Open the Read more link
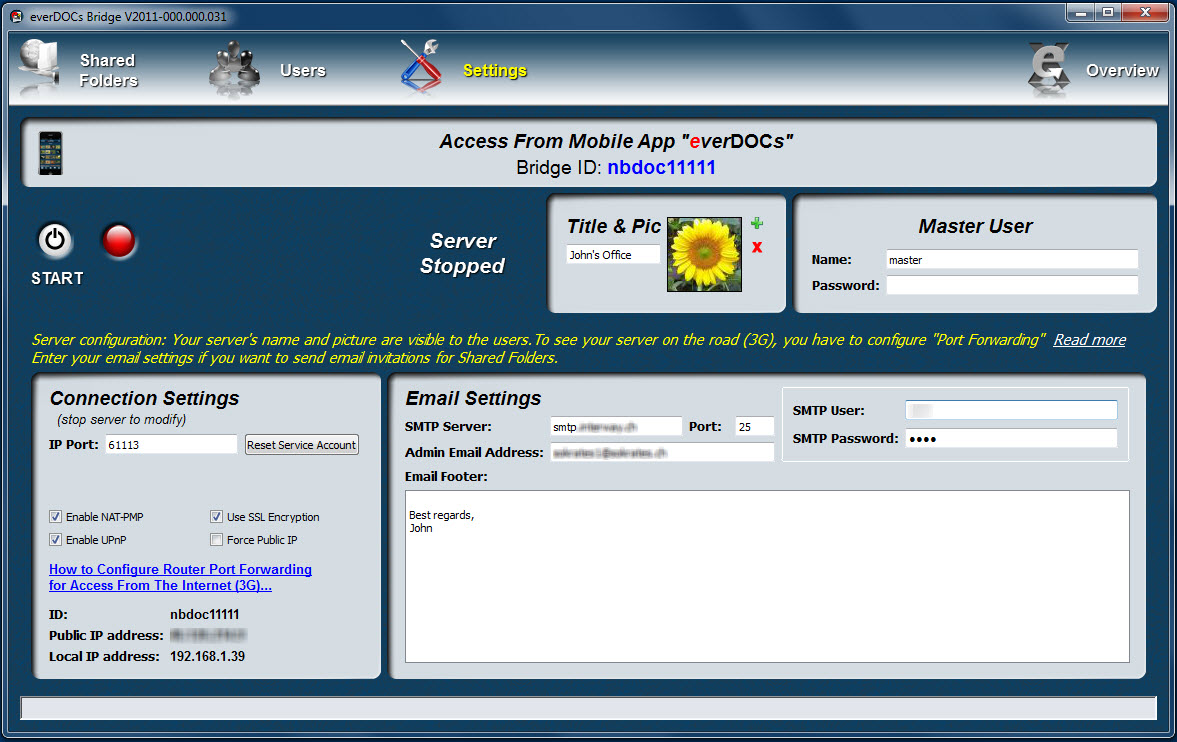1177x742 pixels. tap(1089, 339)
